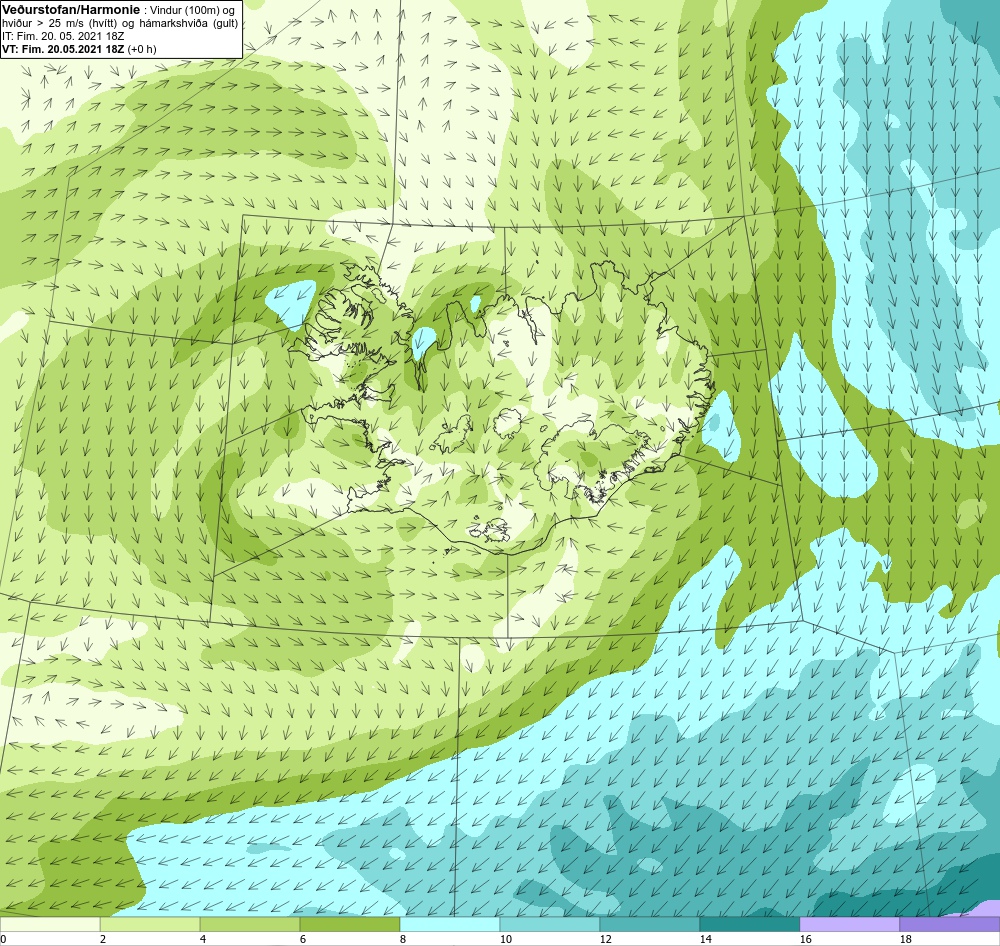1000x946 pixels.
Task: Click the scale label '10'
Action: click(506, 939)
